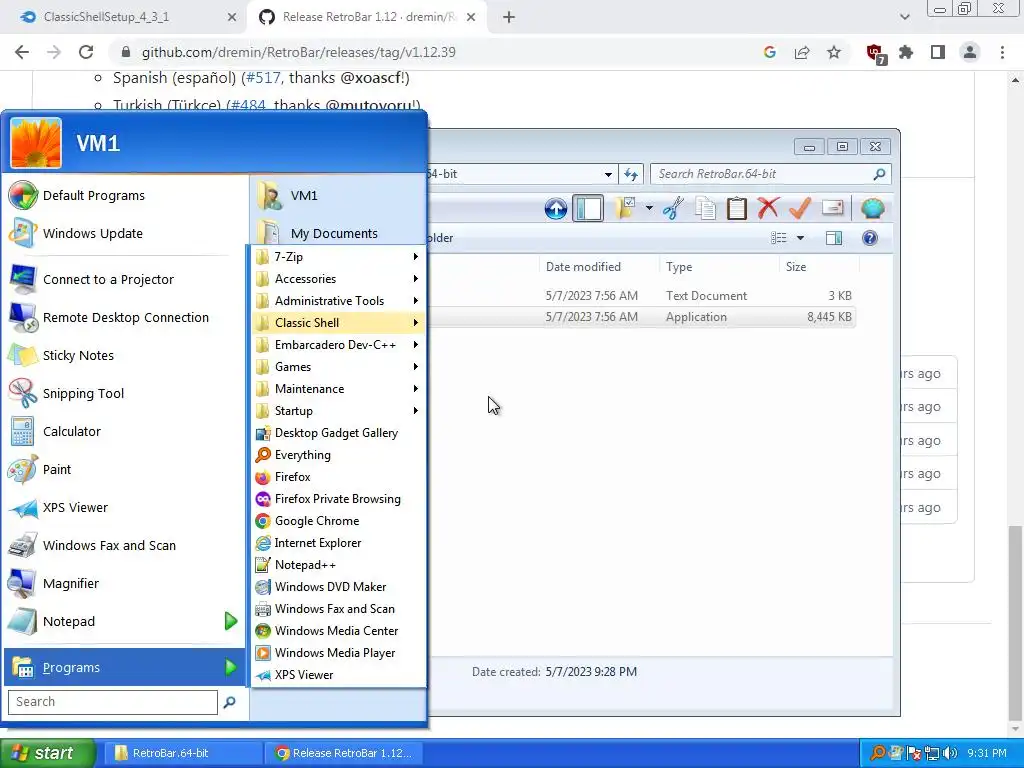Open Firefox from the programs list

click(338, 477)
